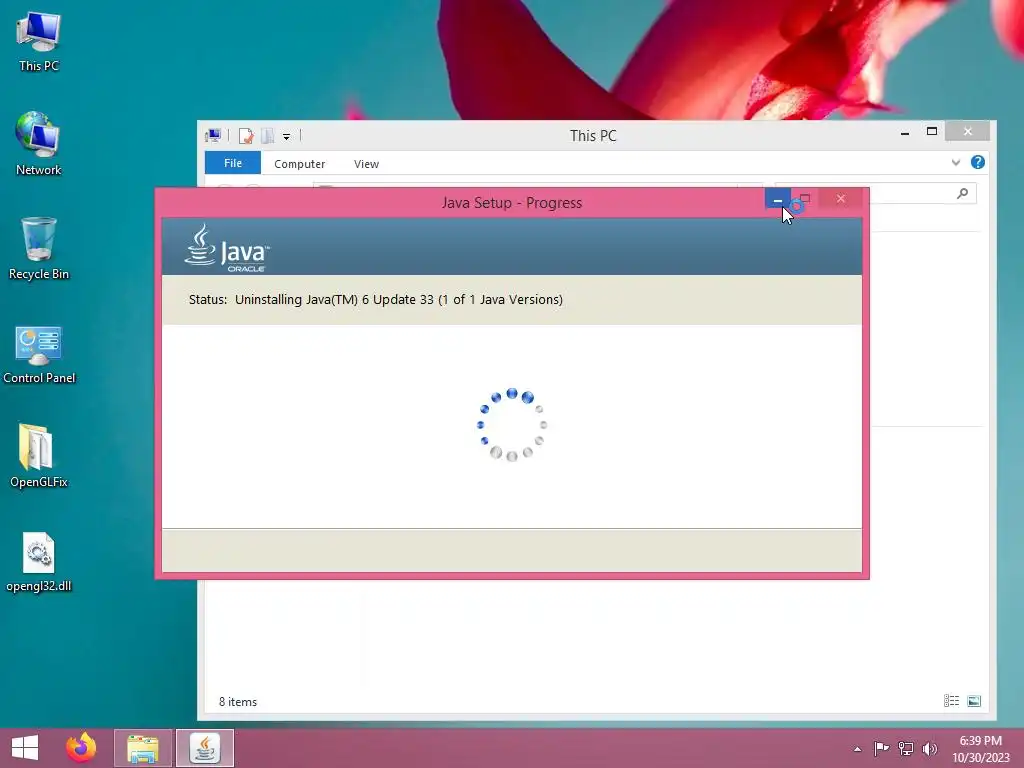Click the Uninstalling Java status text

pyautogui.click(x=398, y=299)
